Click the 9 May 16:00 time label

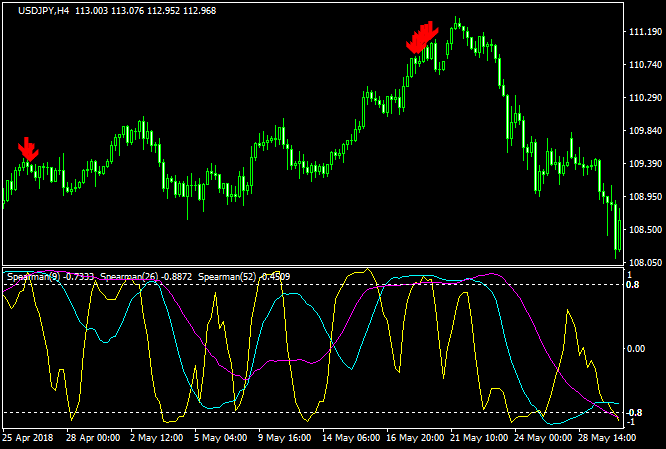[x=285, y=438]
